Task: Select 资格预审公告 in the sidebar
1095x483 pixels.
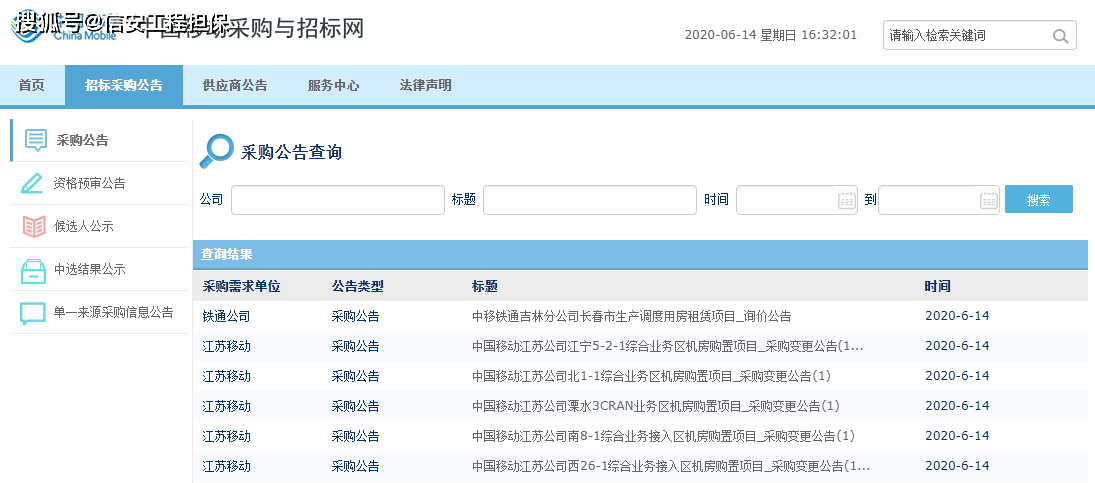Action: pos(89,184)
